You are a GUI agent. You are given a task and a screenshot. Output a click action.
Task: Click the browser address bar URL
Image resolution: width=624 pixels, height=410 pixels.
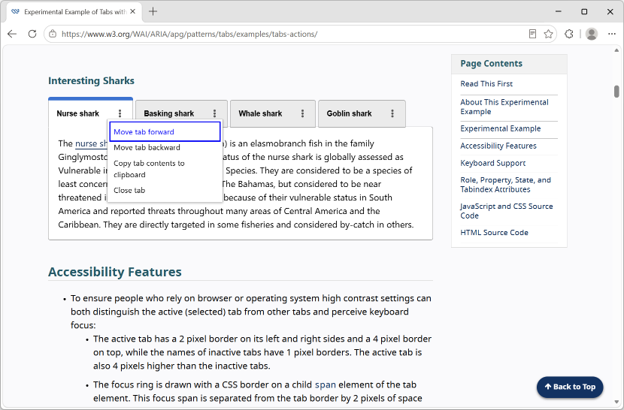pyautogui.click(x=189, y=34)
